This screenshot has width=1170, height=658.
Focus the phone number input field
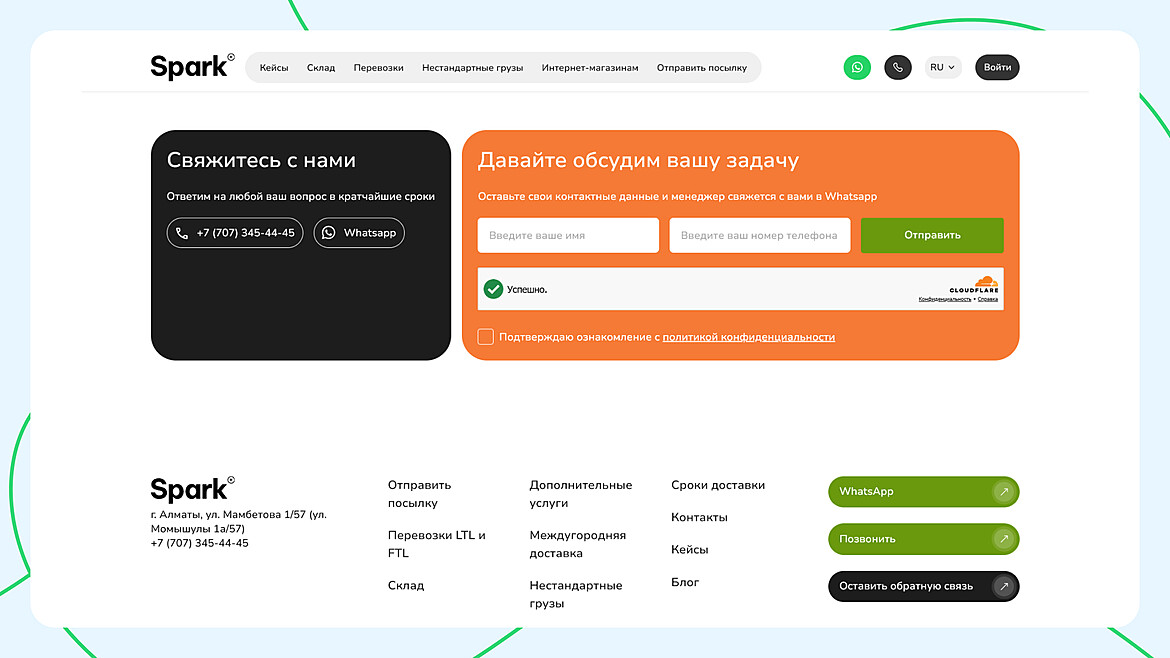point(760,235)
